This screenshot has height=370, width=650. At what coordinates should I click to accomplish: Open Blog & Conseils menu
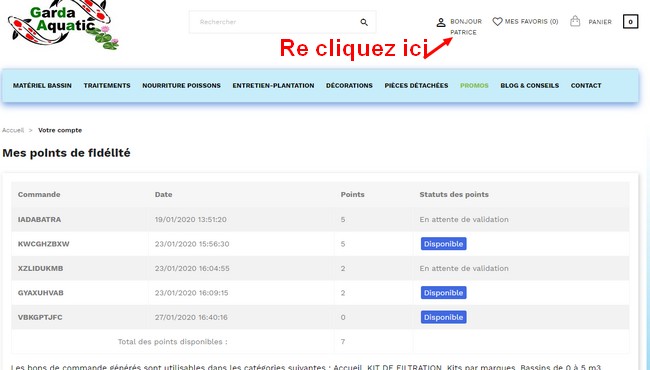click(530, 85)
